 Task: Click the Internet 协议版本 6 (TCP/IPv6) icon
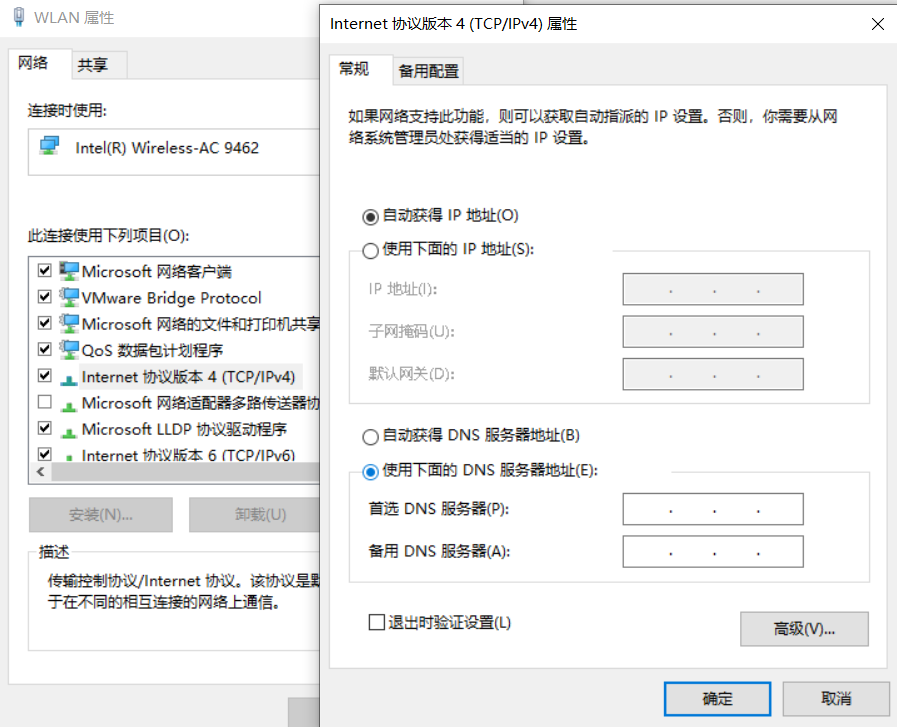pyautogui.click(x=67, y=455)
